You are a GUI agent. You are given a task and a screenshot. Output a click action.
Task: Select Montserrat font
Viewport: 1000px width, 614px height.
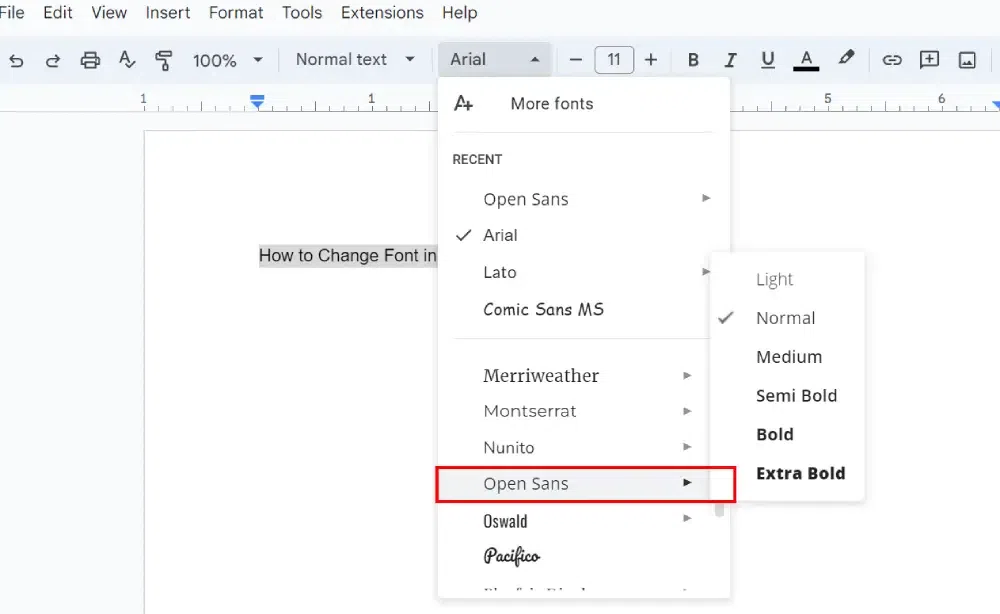(529, 411)
